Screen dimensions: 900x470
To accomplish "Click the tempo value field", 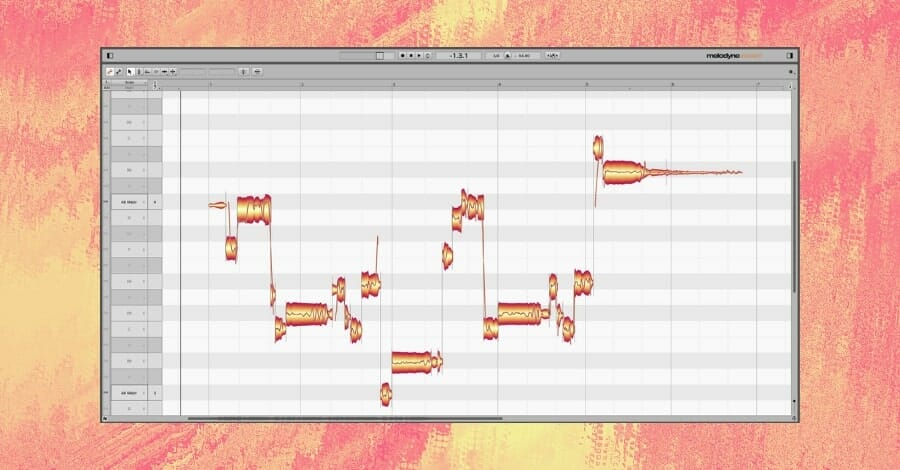I will coord(525,56).
